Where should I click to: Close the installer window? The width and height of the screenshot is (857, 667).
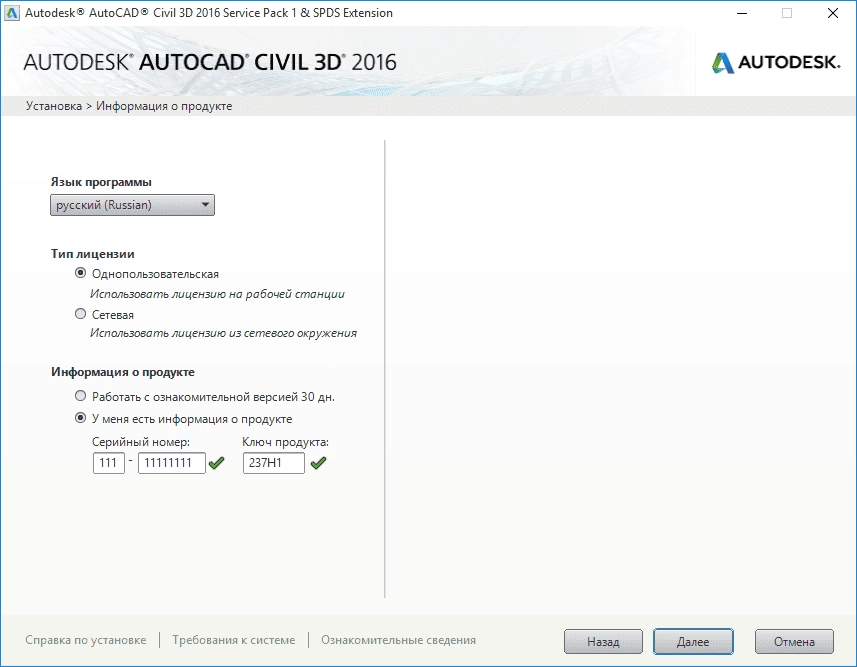pos(832,13)
